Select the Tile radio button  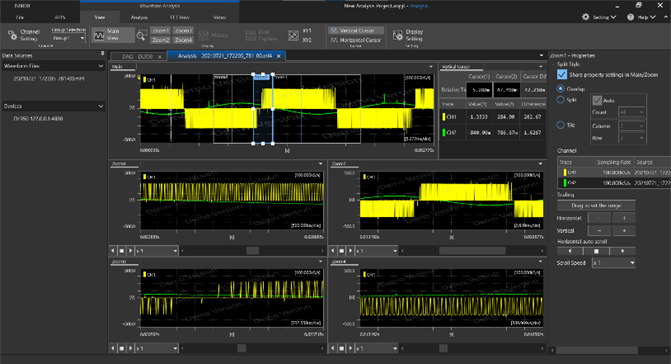[x=561, y=125]
